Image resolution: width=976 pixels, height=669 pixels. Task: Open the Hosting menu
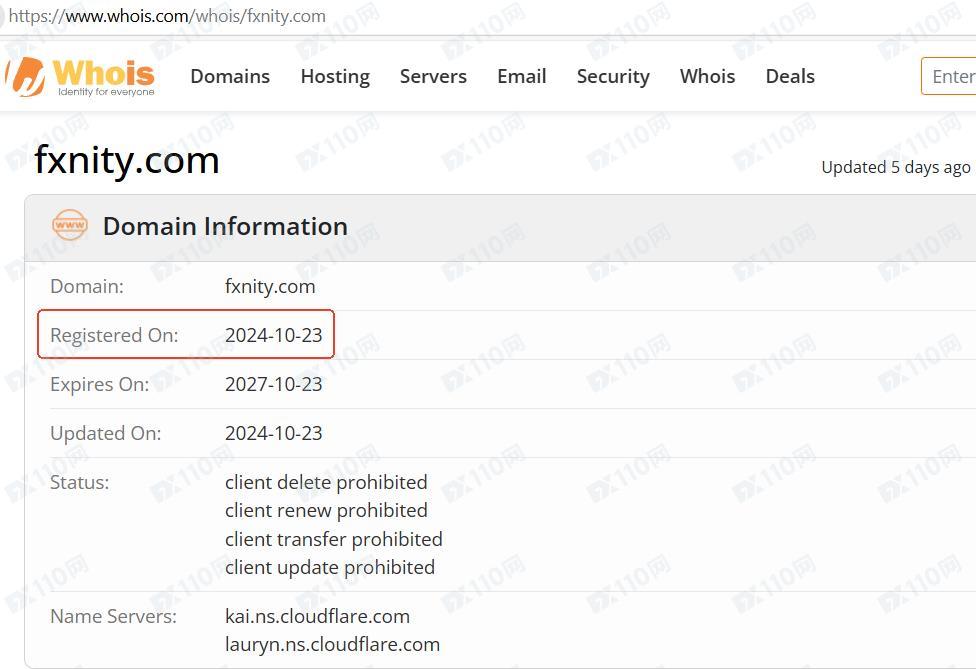335,77
